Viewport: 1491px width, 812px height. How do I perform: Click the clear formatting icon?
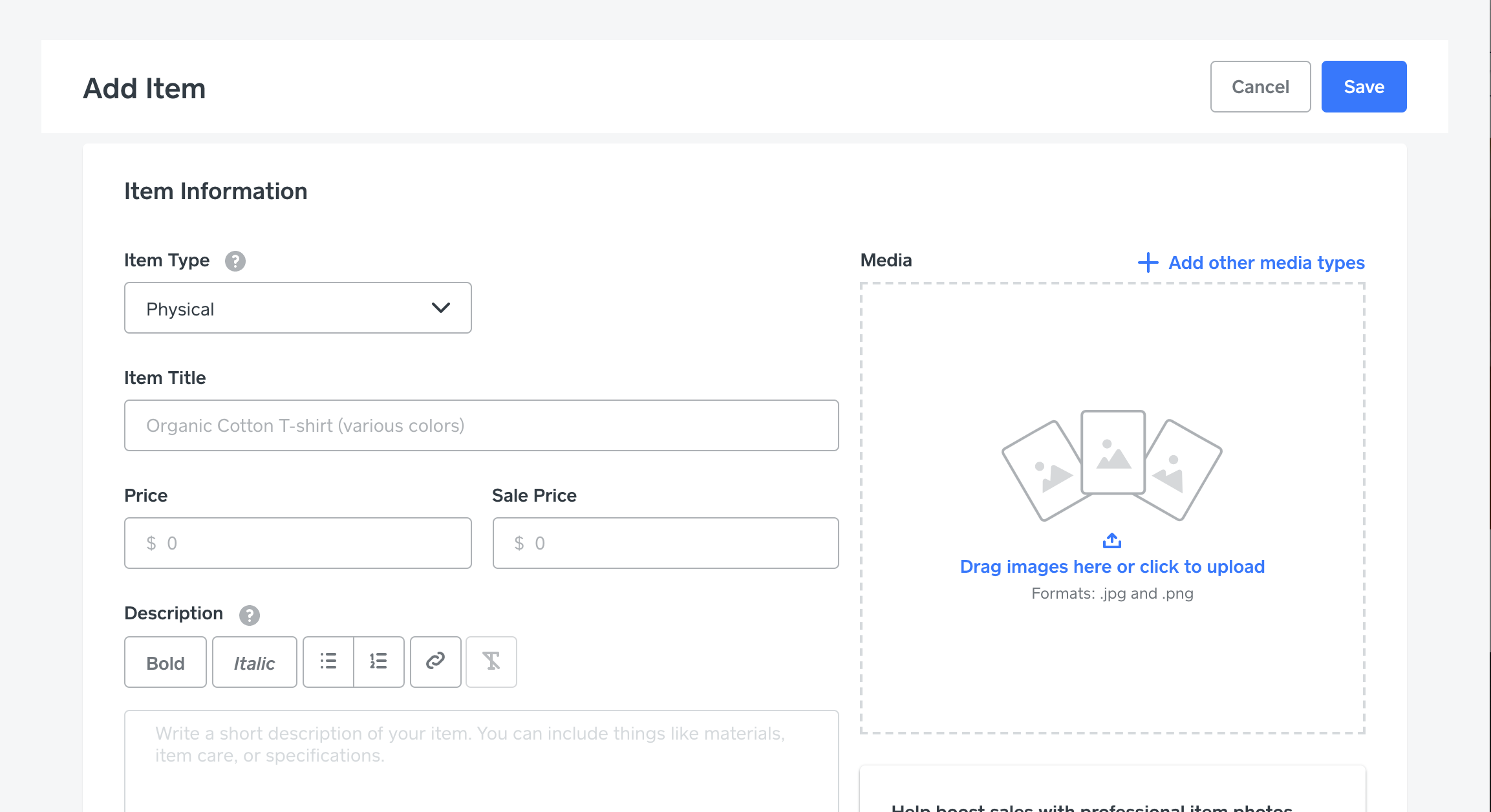tap(491, 662)
